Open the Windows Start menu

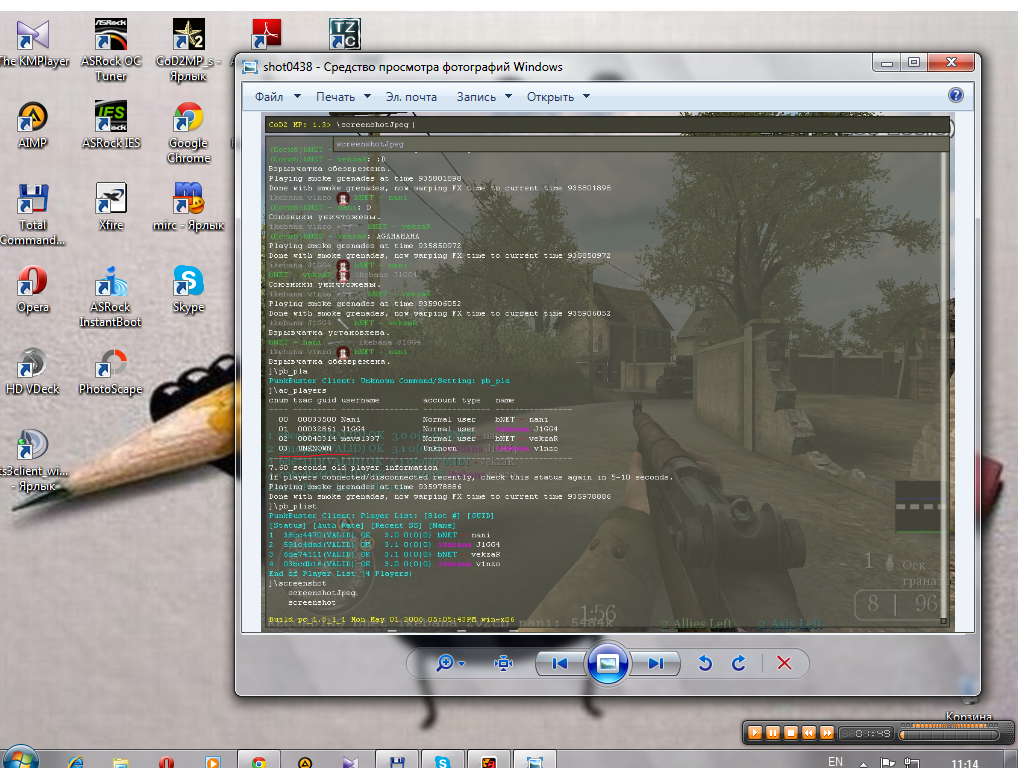click(20, 758)
